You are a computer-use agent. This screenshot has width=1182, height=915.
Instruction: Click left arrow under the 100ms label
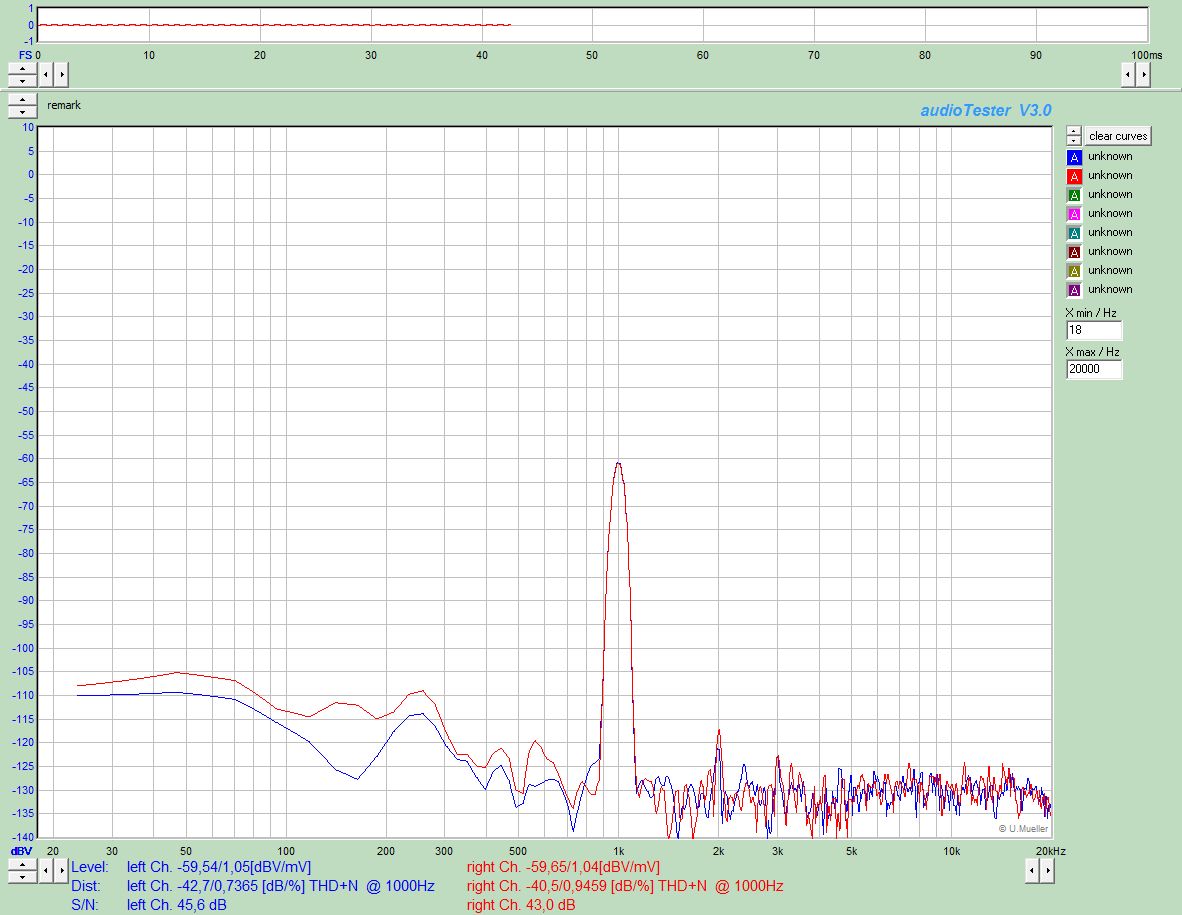click(1127, 74)
